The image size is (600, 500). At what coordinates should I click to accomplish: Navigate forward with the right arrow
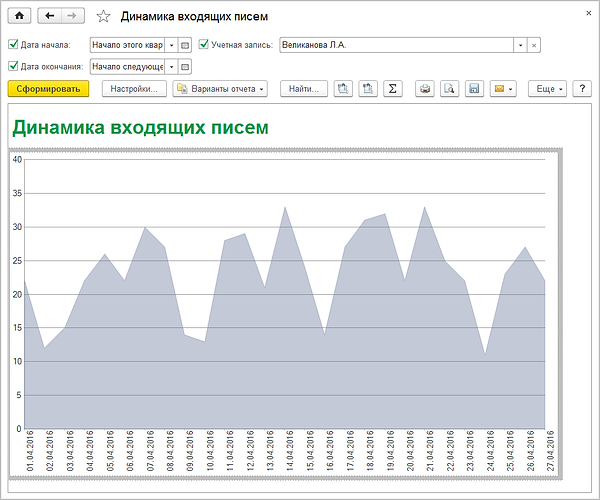(72, 16)
